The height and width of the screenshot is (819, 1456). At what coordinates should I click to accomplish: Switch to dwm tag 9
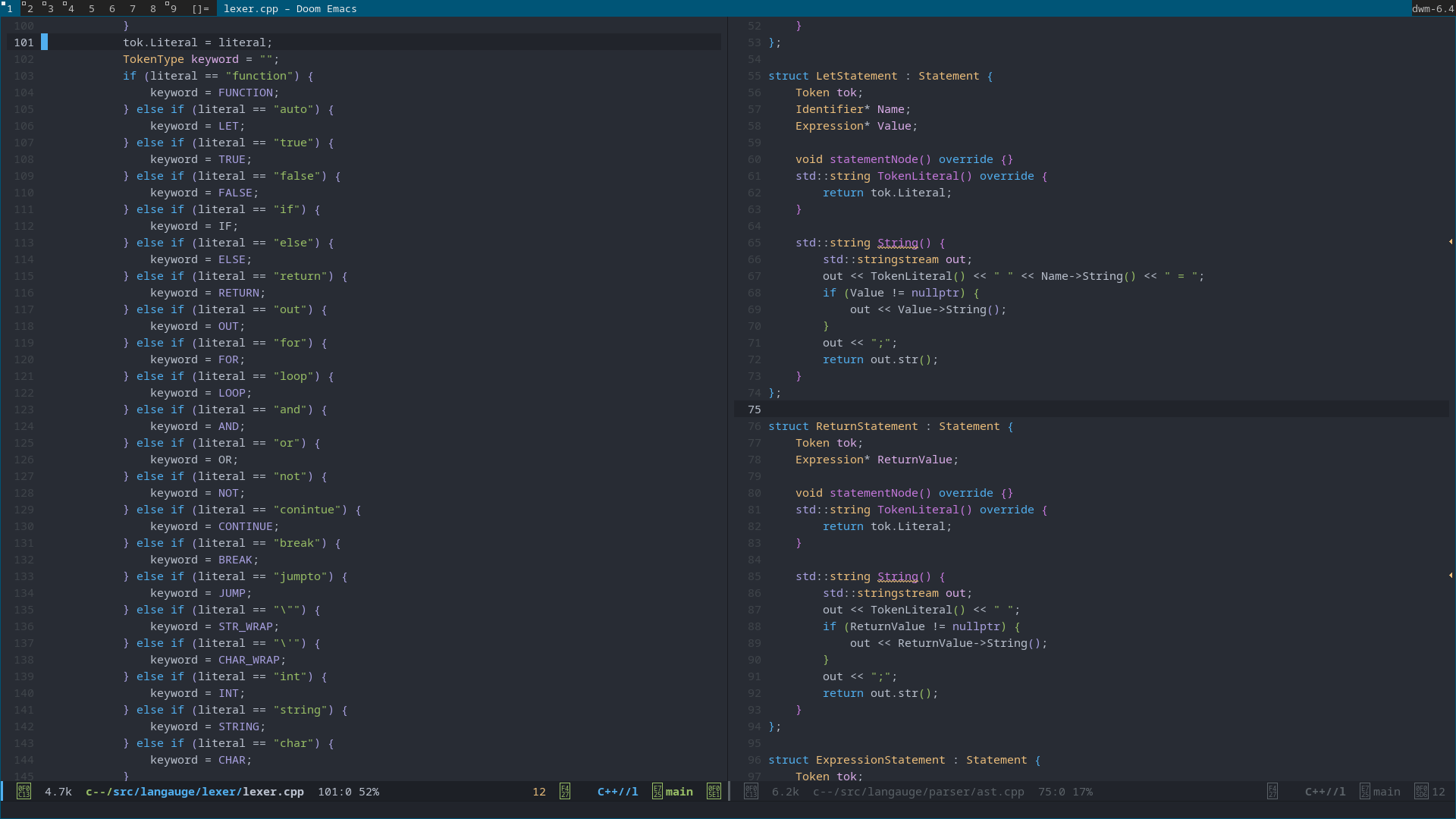172,8
